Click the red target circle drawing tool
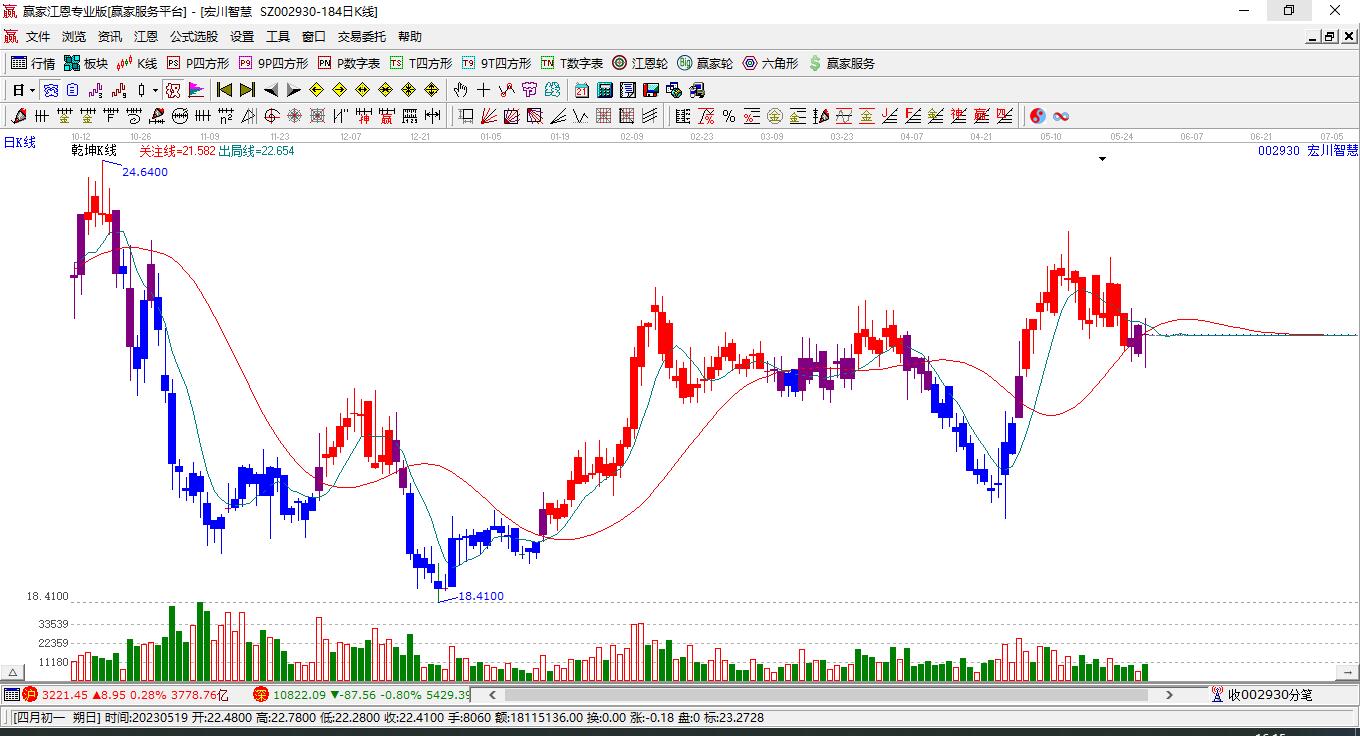 [x=272, y=117]
